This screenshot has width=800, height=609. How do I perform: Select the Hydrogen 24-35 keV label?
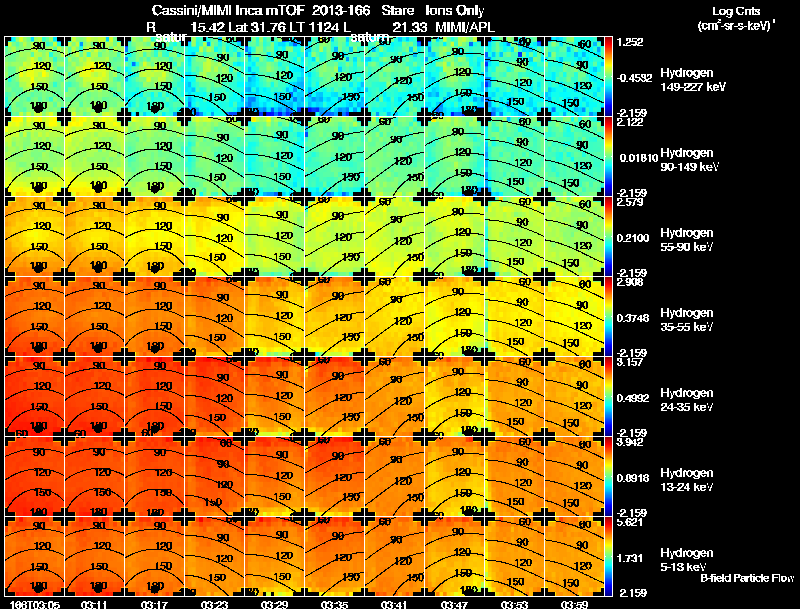tap(687, 400)
